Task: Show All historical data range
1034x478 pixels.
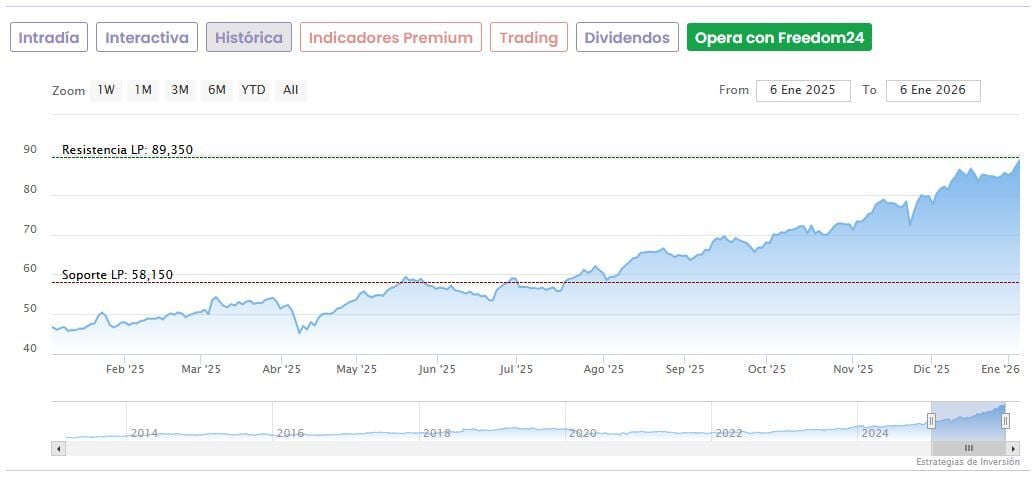Action: [290, 90]
